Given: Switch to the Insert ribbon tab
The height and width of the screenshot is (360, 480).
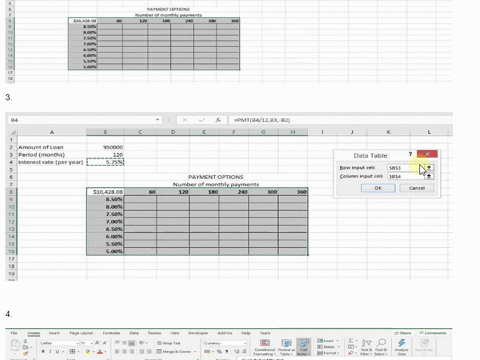Looking at the screenshot, I should (x=54, y=333).
